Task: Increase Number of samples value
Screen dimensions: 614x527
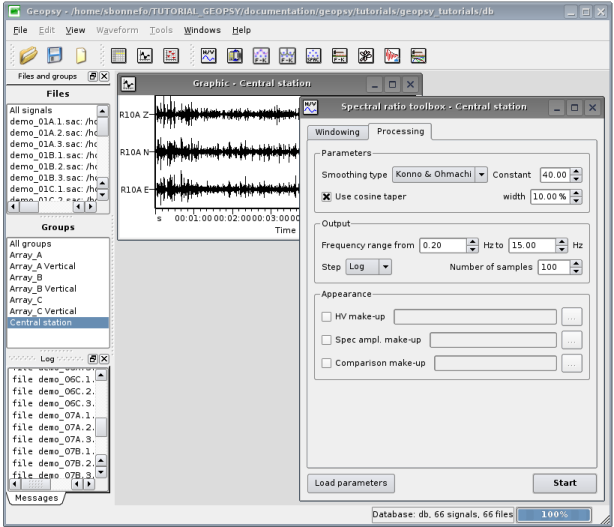Action: click(x=576, y=264)
